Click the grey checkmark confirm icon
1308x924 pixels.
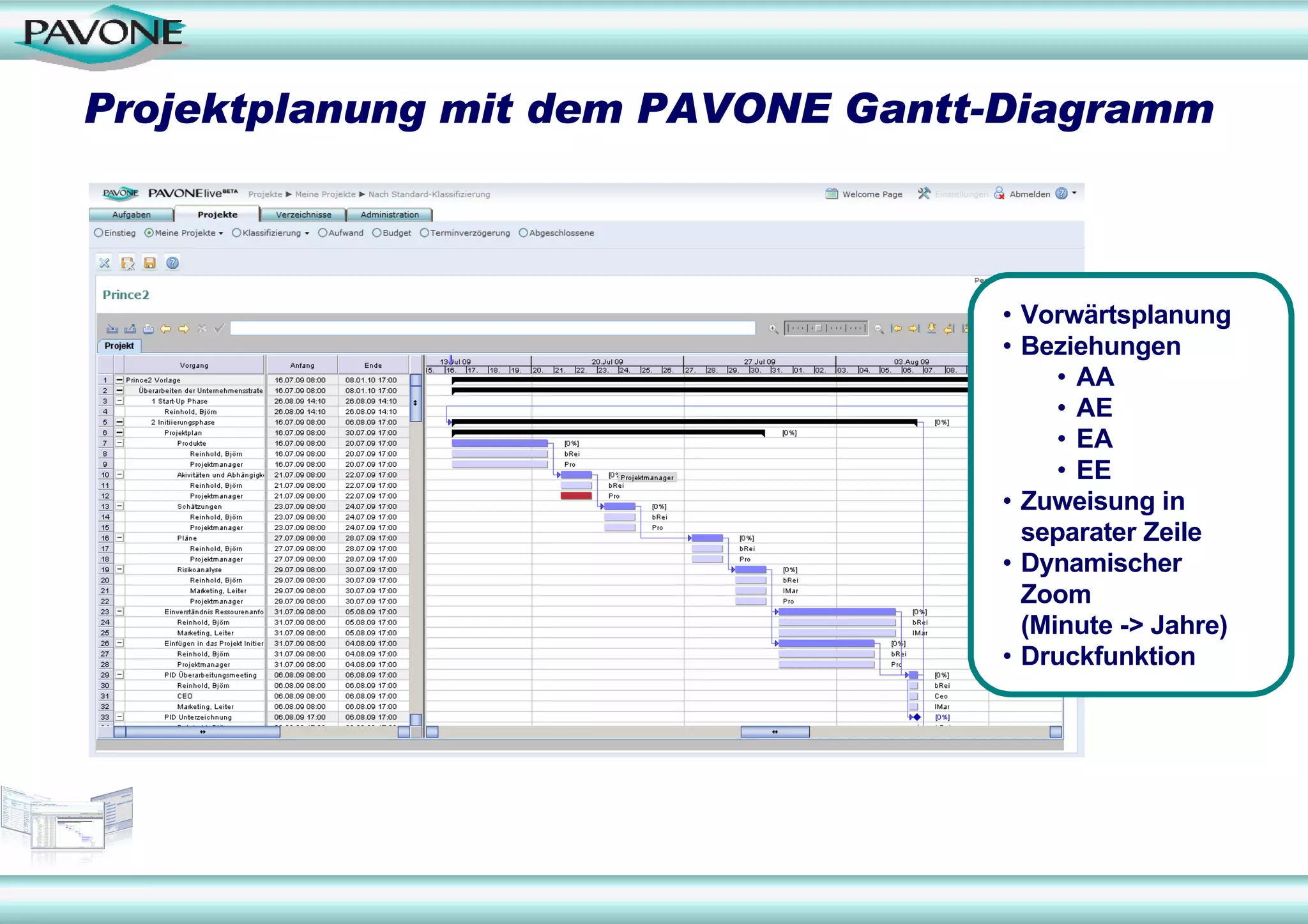219,329
